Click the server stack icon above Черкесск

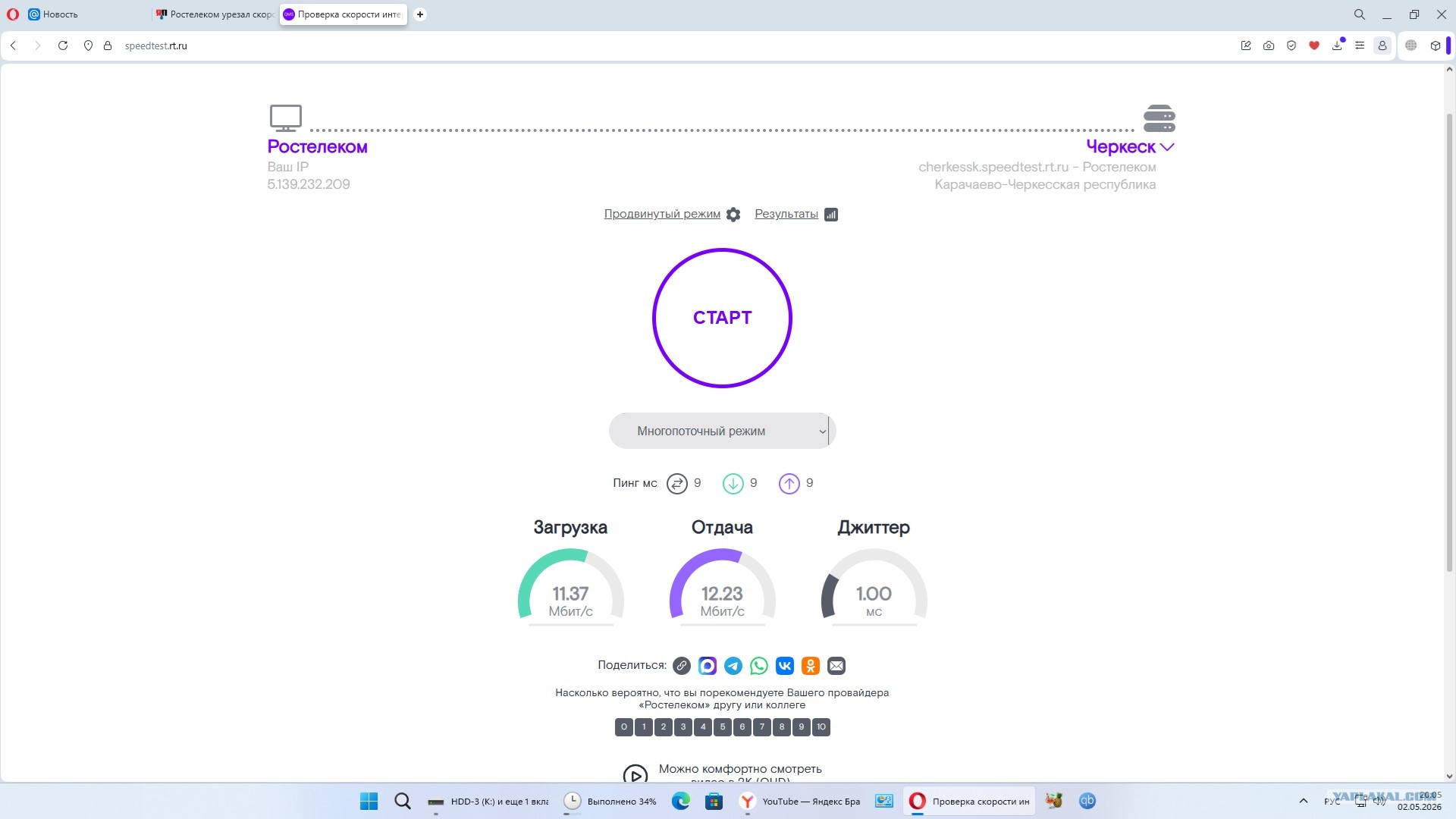click(1159, 118)
